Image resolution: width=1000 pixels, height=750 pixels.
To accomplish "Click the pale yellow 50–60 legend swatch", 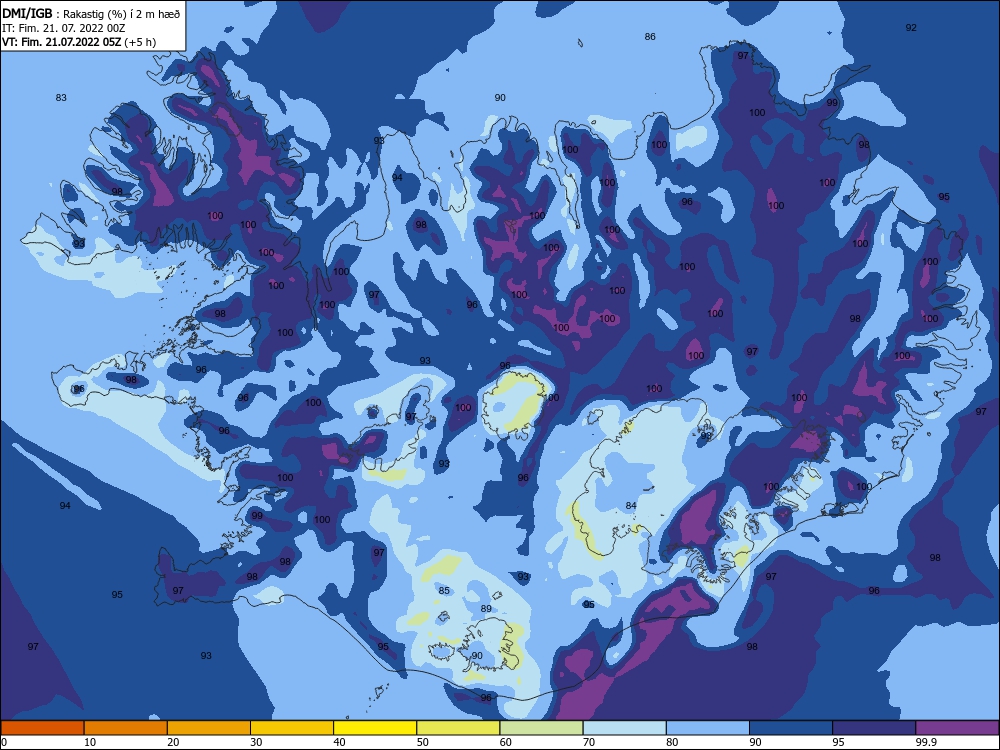I will click(459, 728).
